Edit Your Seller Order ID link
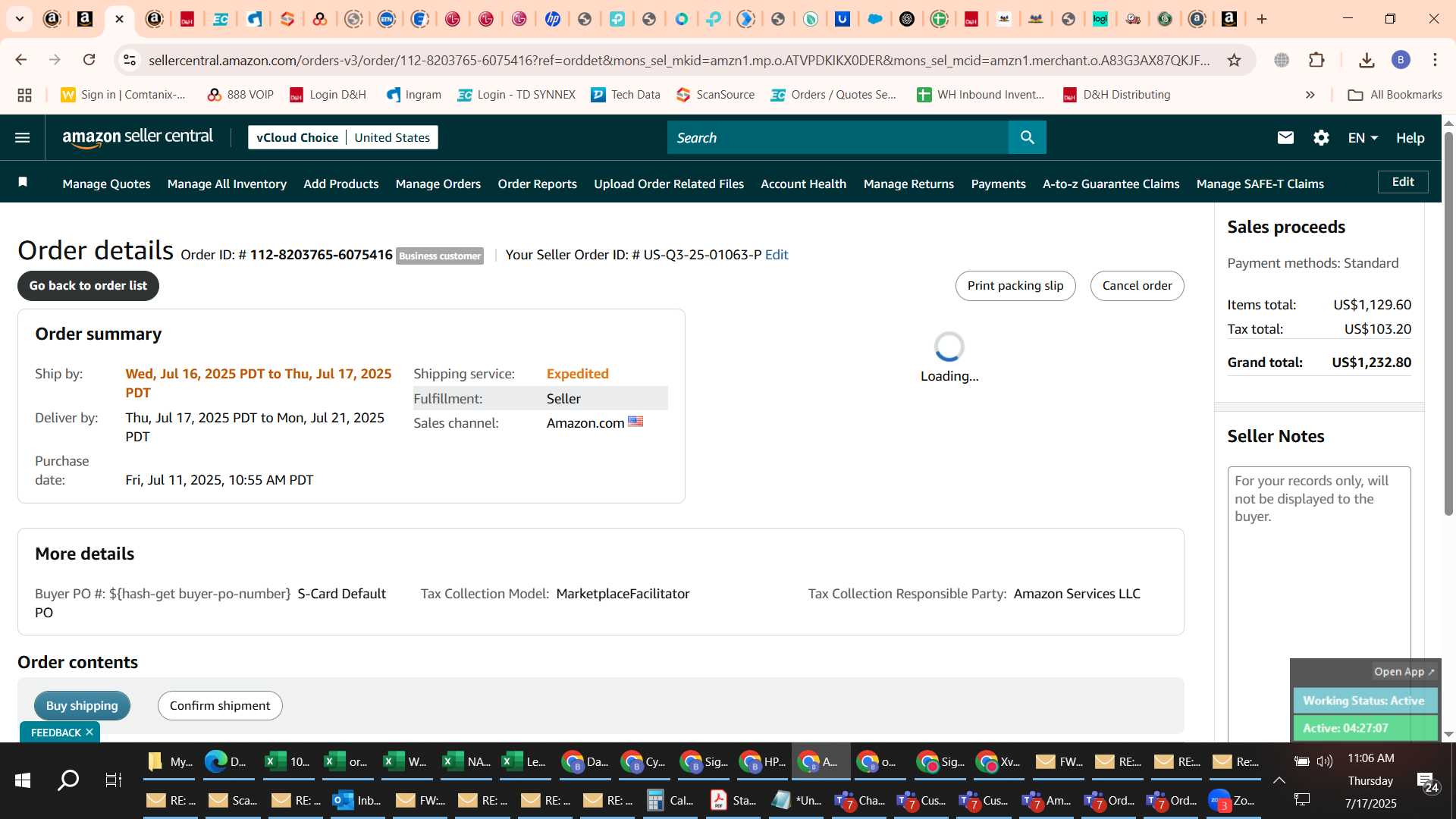 click(777, 255)
